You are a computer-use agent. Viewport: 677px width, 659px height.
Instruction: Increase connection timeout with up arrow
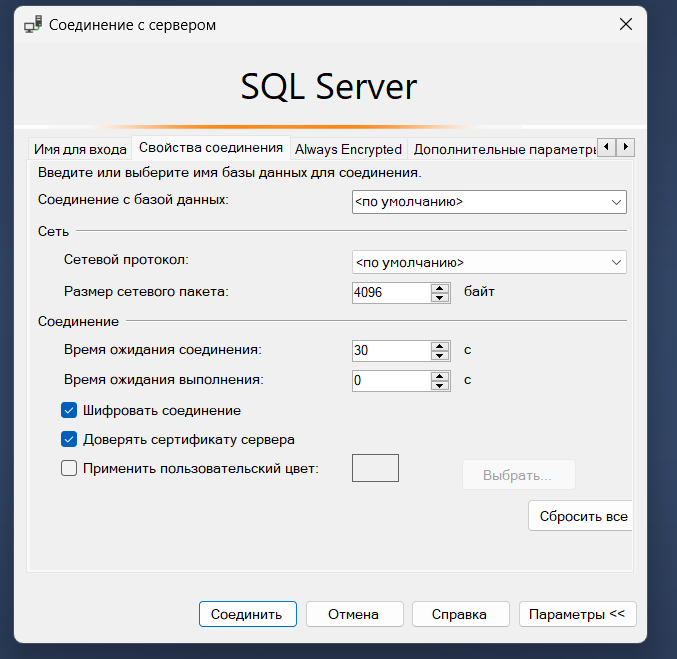[440, 346]
